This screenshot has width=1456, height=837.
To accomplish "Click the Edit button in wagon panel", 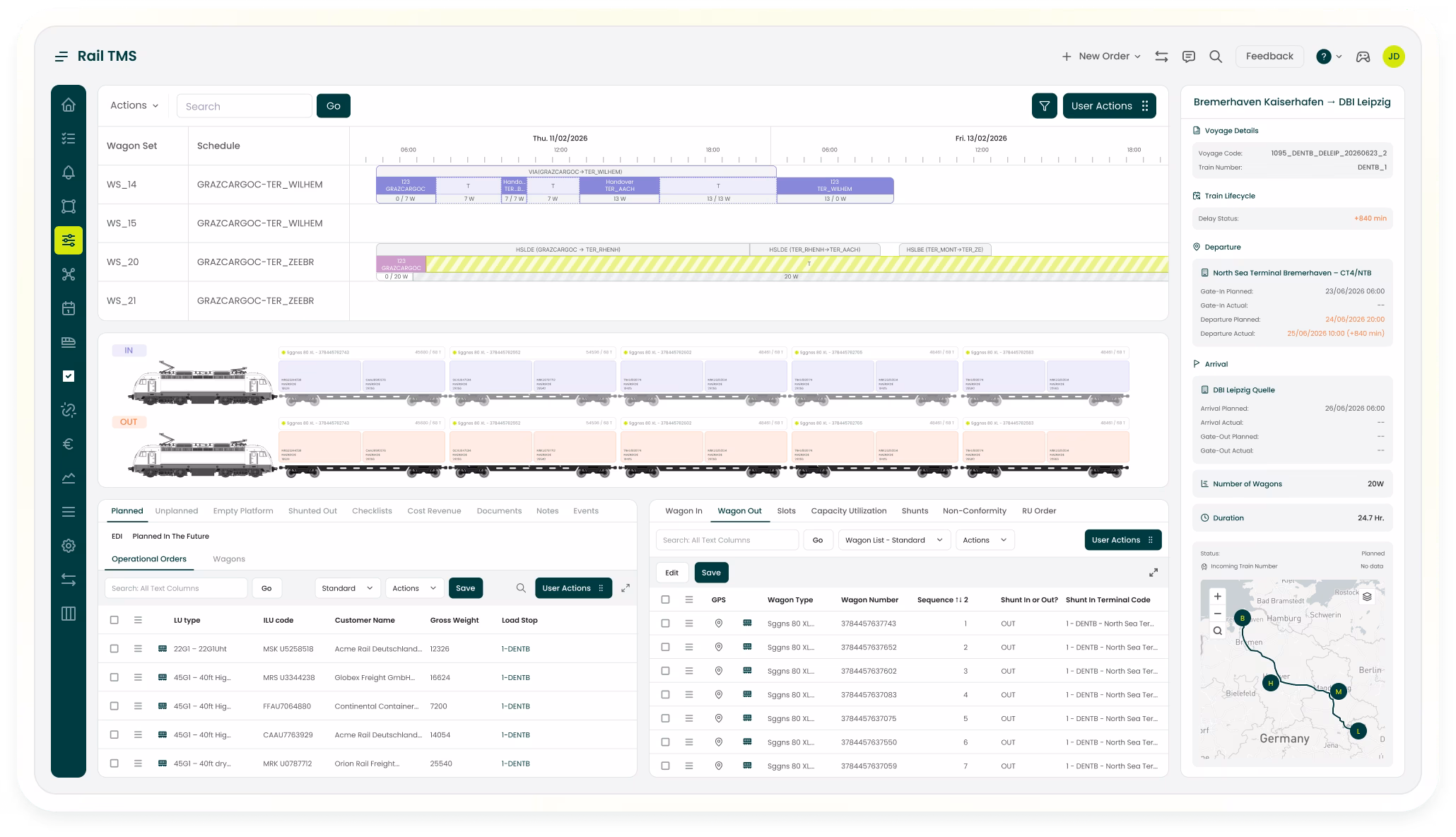I will [672, 573].
